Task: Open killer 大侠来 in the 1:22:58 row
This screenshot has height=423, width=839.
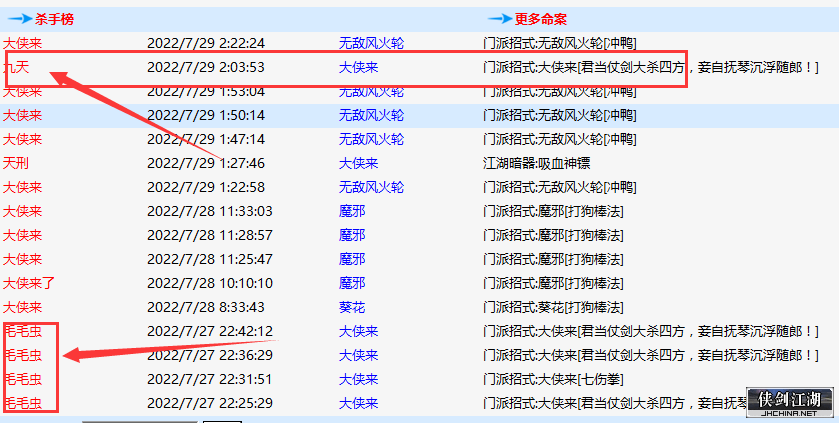Action: [x=22, y=187]
